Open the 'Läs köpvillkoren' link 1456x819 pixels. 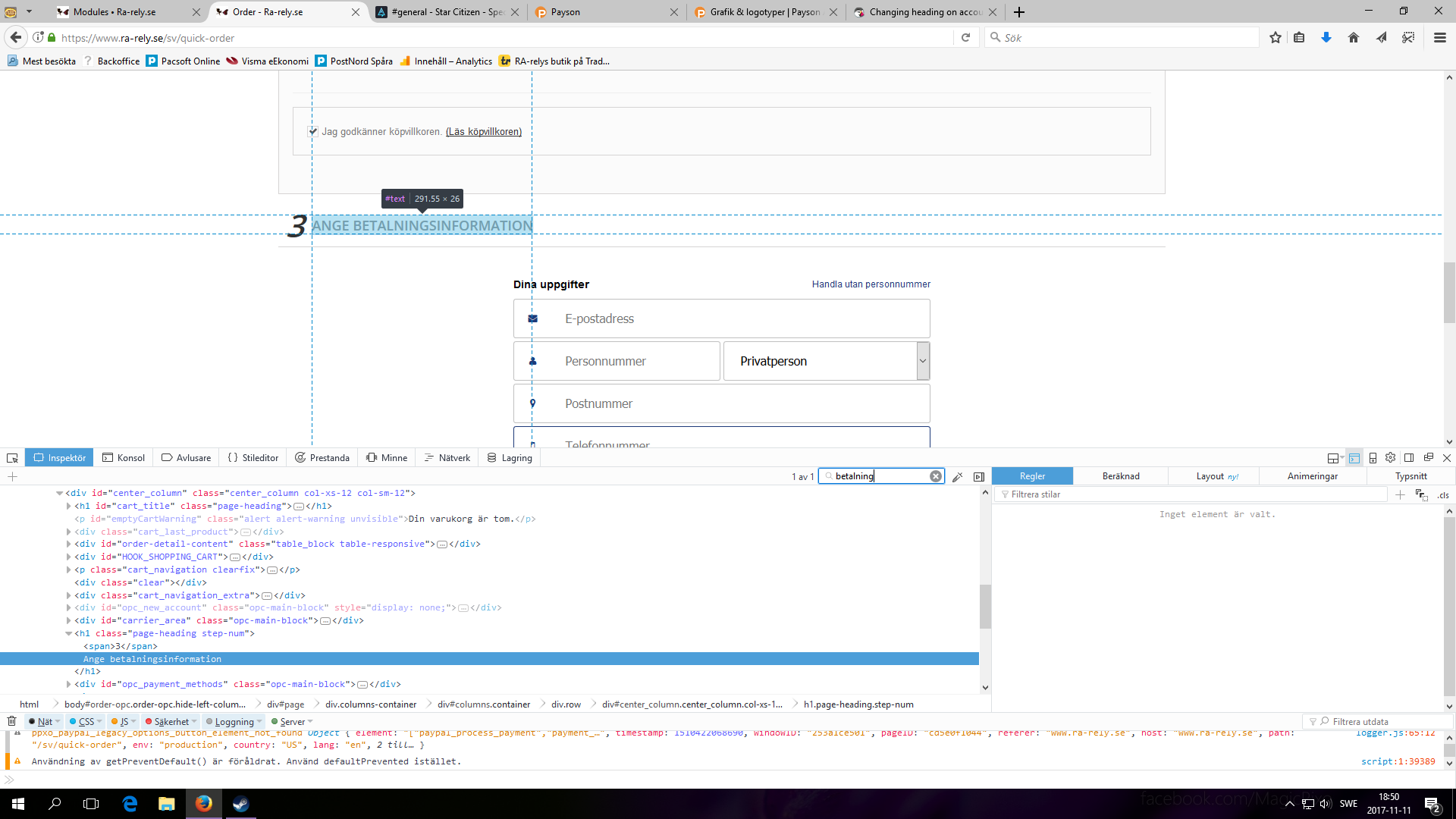[x=483, y=132]
